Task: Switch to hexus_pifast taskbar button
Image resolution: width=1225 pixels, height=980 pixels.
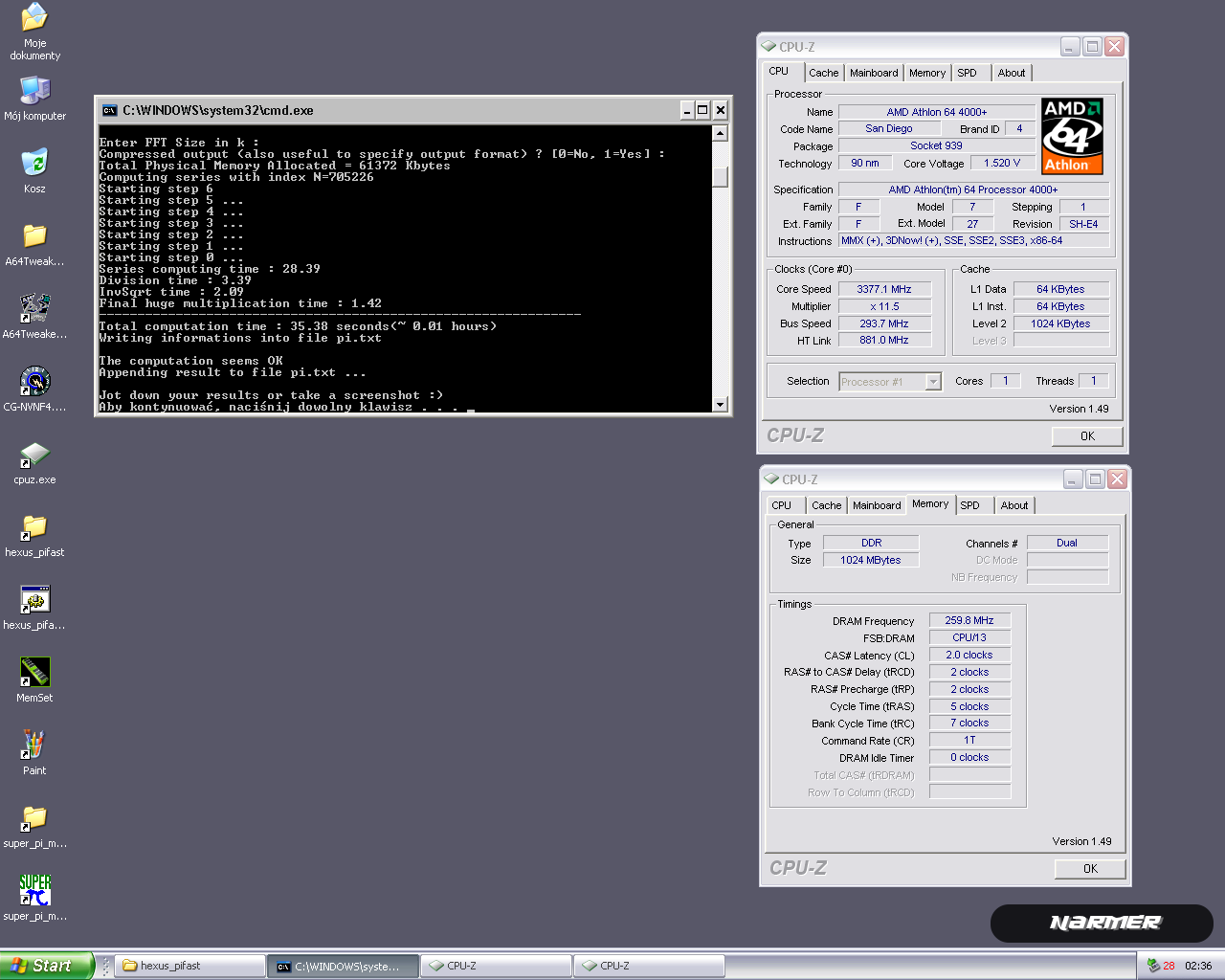Action: point(190,966)
